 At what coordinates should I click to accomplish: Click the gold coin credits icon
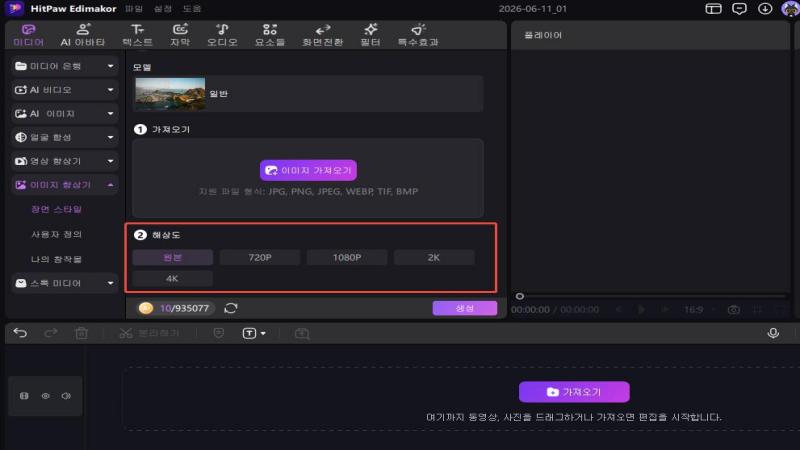coord(146,308)
